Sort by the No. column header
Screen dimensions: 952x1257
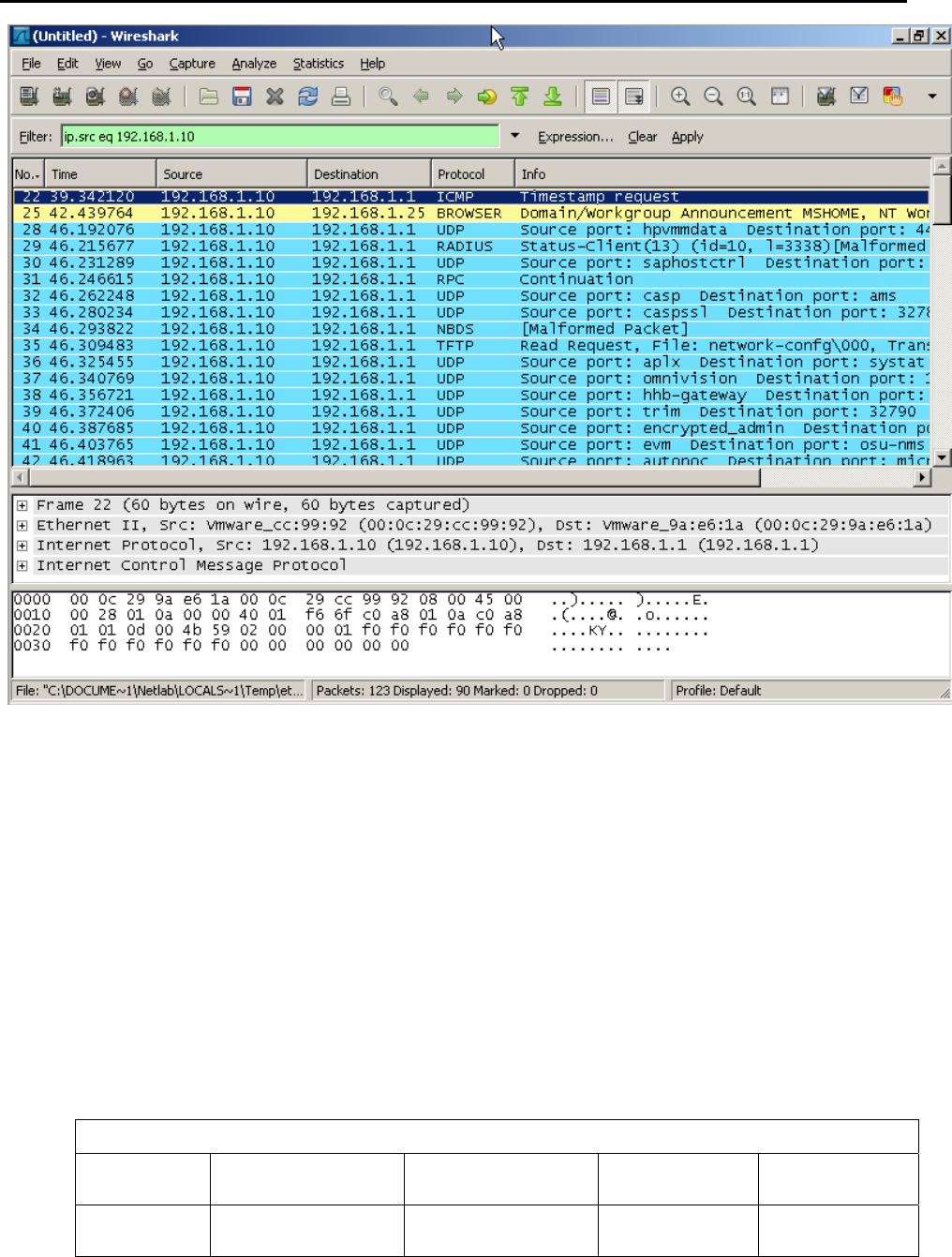pos(28,173)
